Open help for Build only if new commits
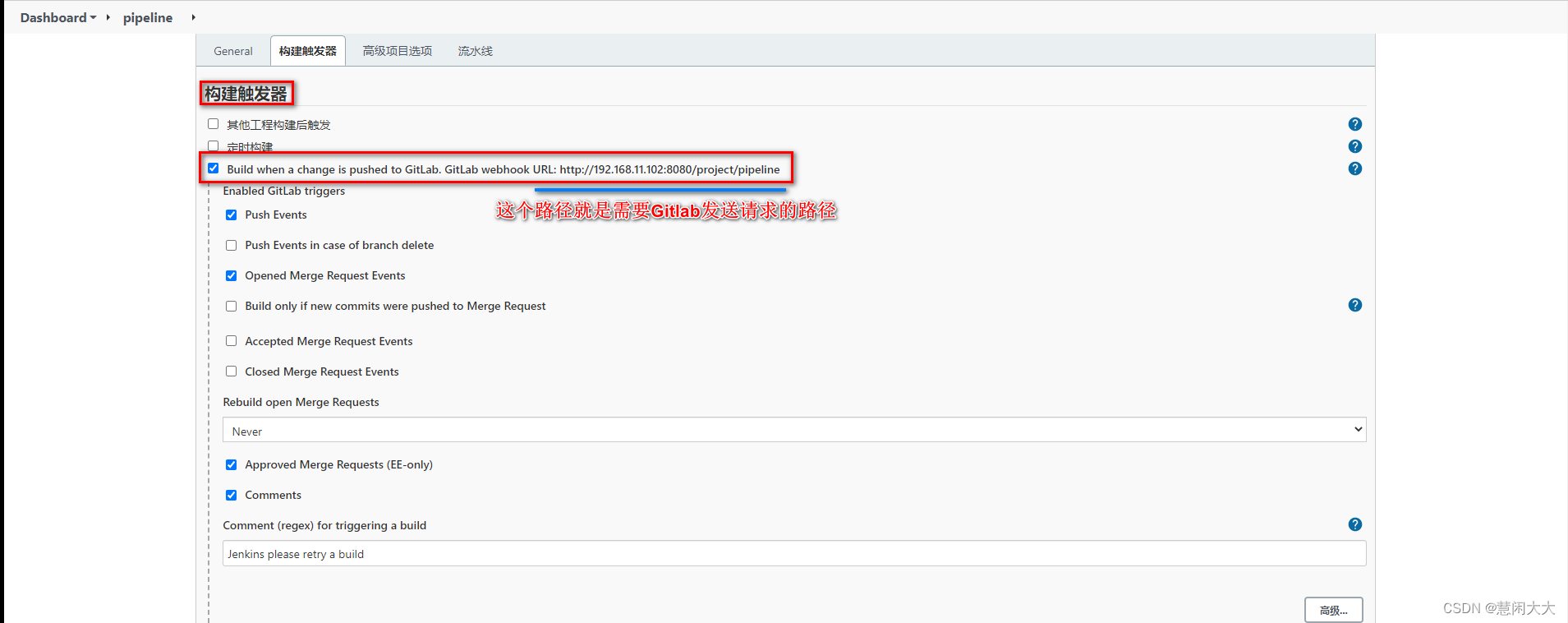 1355,305
